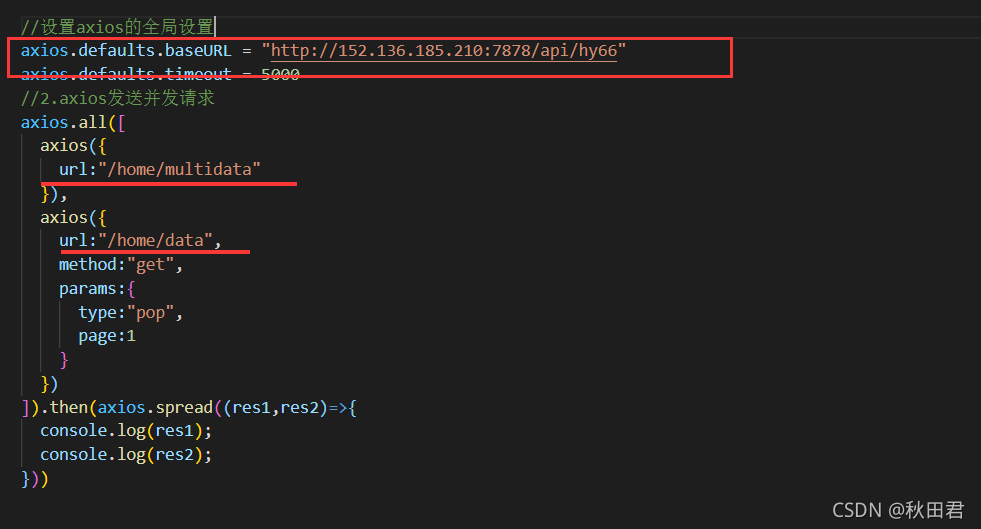Click the res1,res2 parameter list
The image size is (981, 529).
coord(275,408)
